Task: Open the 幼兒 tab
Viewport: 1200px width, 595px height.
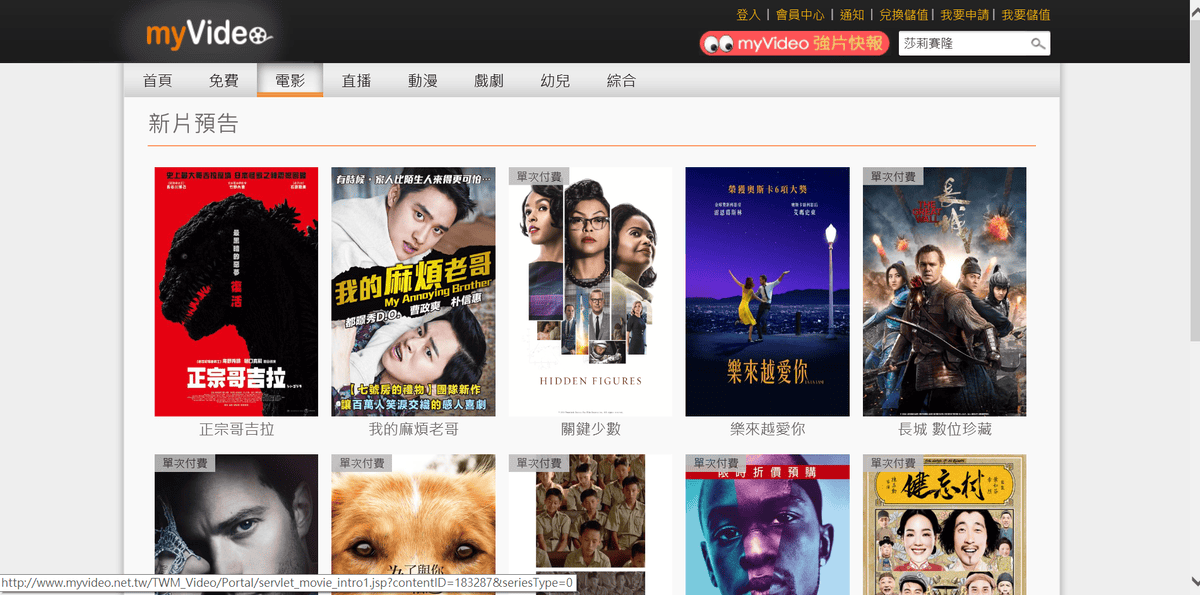Action: pos(555,81)
